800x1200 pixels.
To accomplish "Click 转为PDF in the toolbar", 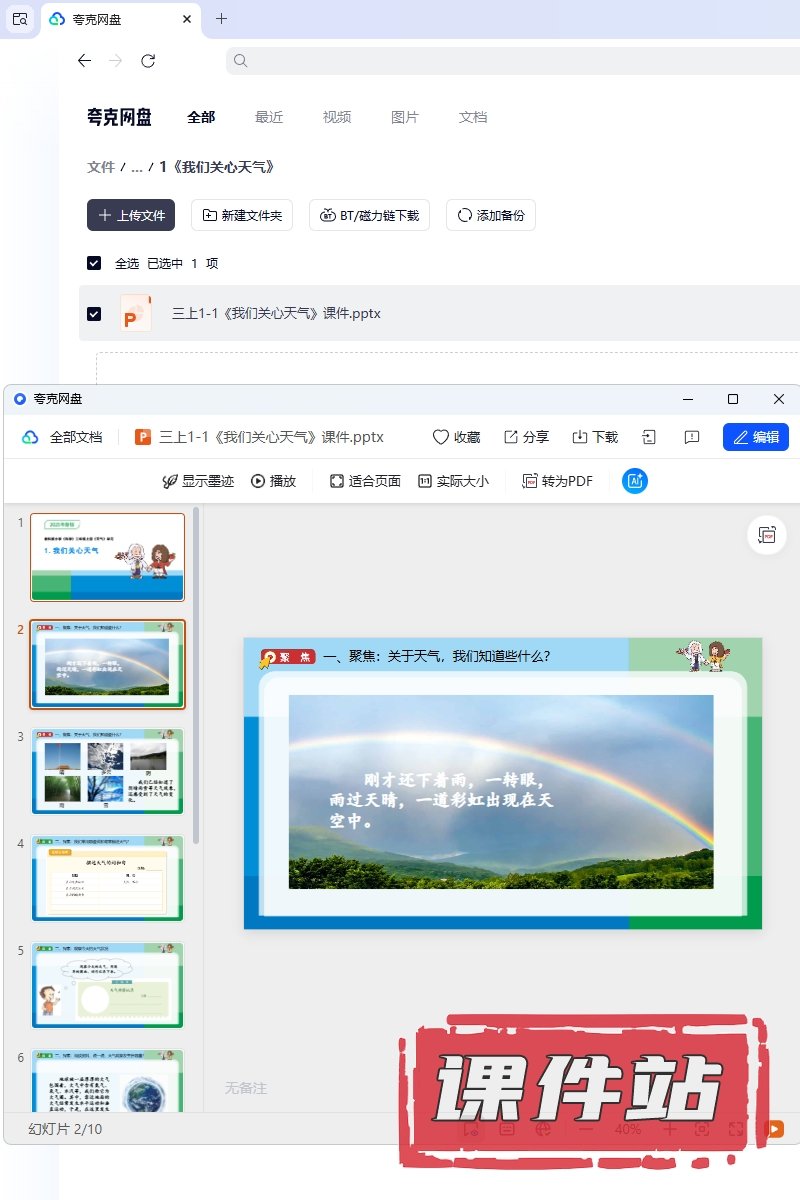I will [x=558, y=481].
